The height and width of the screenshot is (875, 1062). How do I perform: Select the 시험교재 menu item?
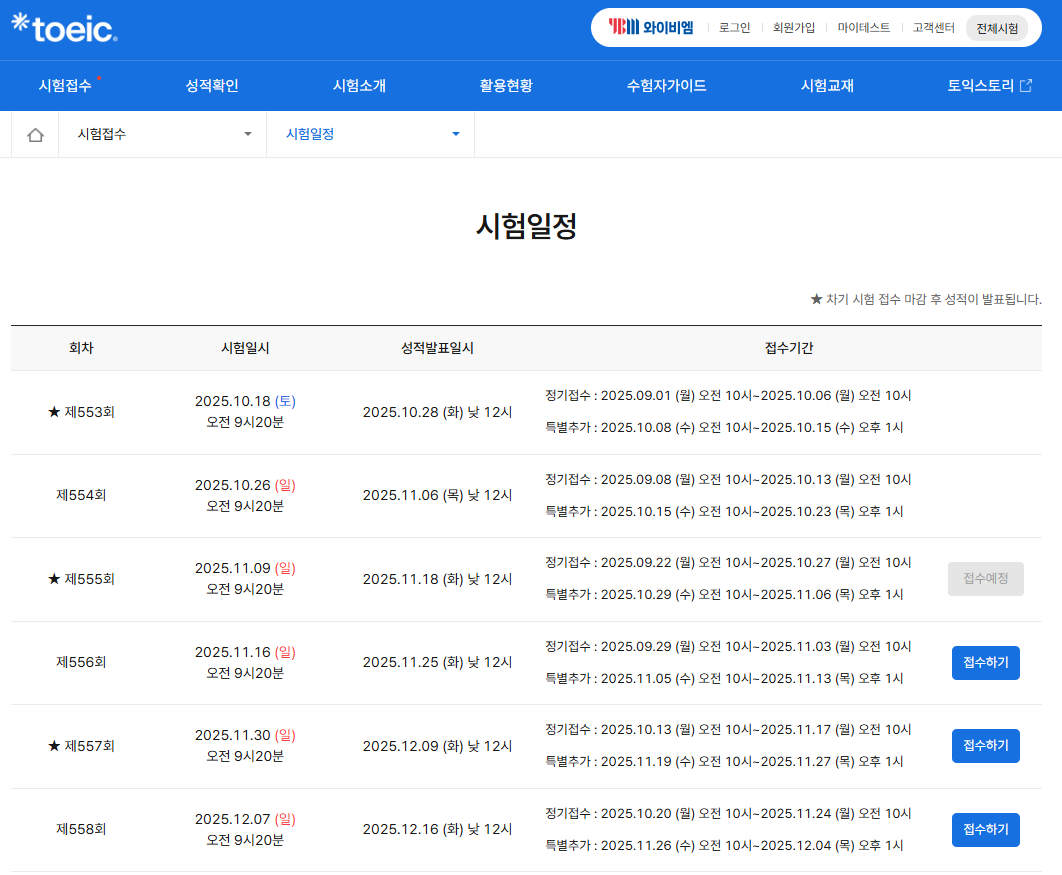coord(827,86)
